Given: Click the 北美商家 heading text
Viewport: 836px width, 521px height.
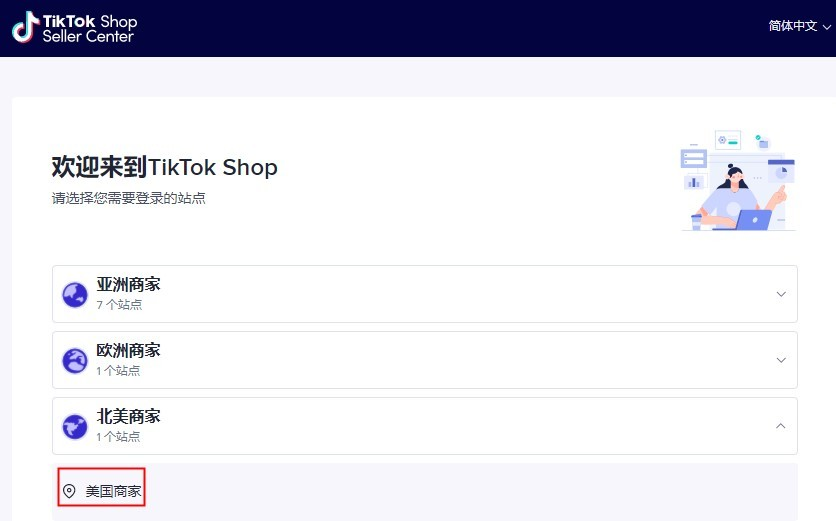Looking at the screenshot, I should tap(128, 416).
